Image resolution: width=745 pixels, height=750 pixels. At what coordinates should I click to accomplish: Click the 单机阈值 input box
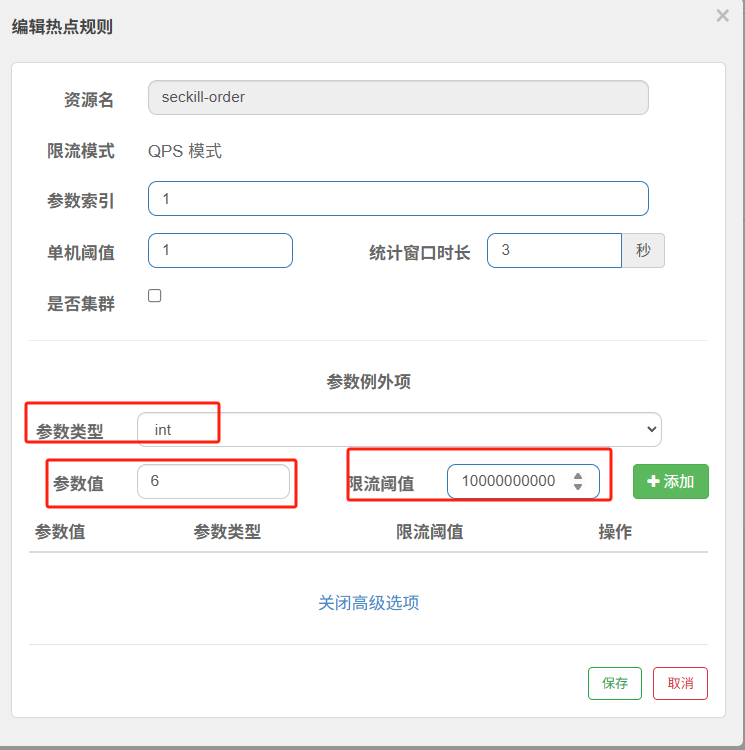coord(220,250)
